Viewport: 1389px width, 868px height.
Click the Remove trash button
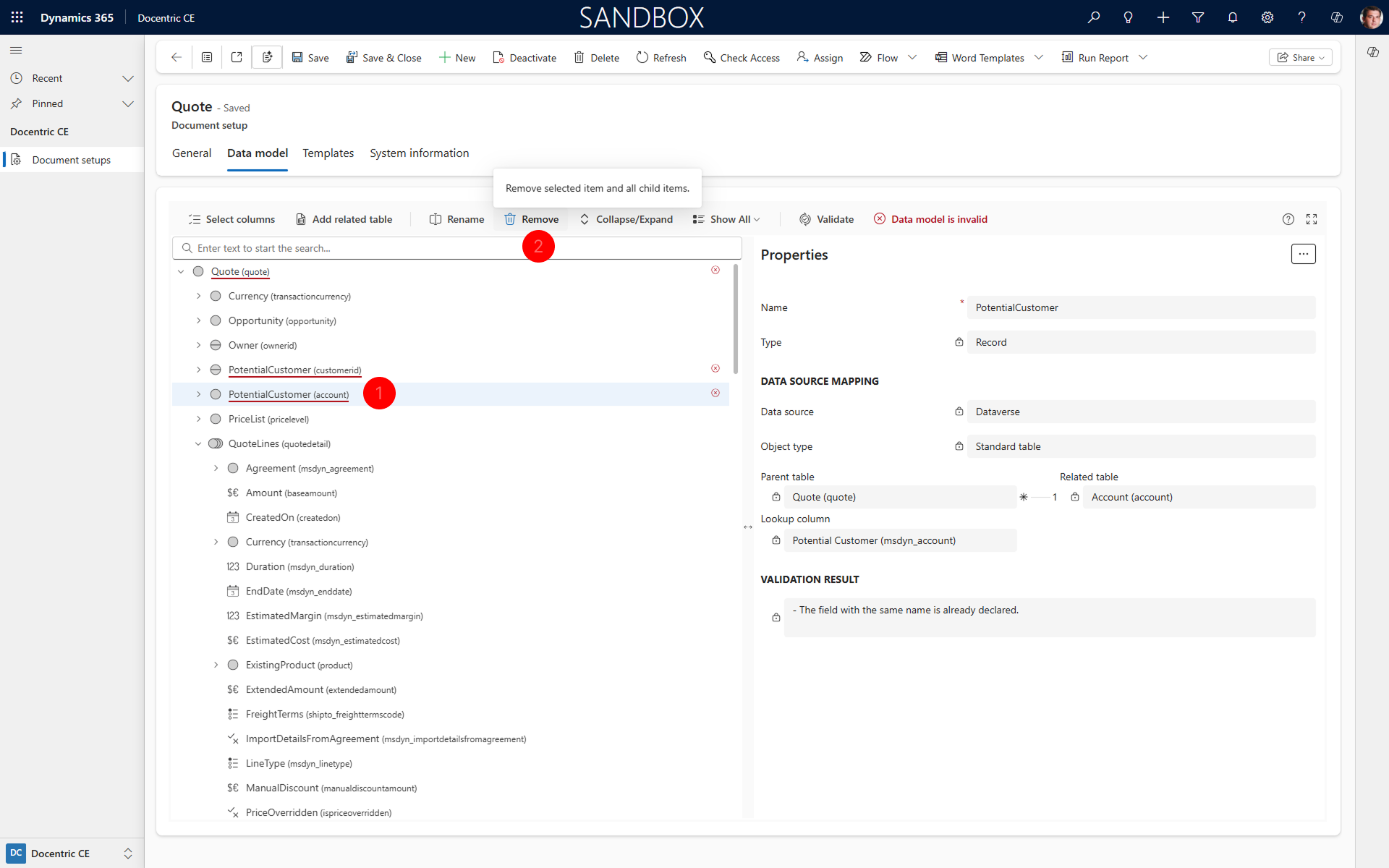pyautogui.click(x=532, y=219)
